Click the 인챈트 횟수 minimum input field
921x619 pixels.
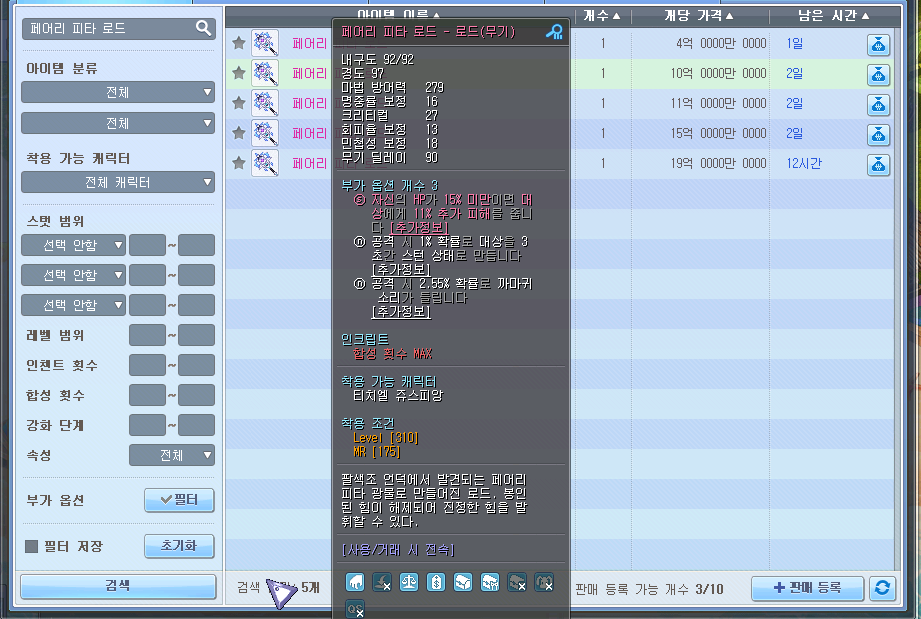[147, 365]
